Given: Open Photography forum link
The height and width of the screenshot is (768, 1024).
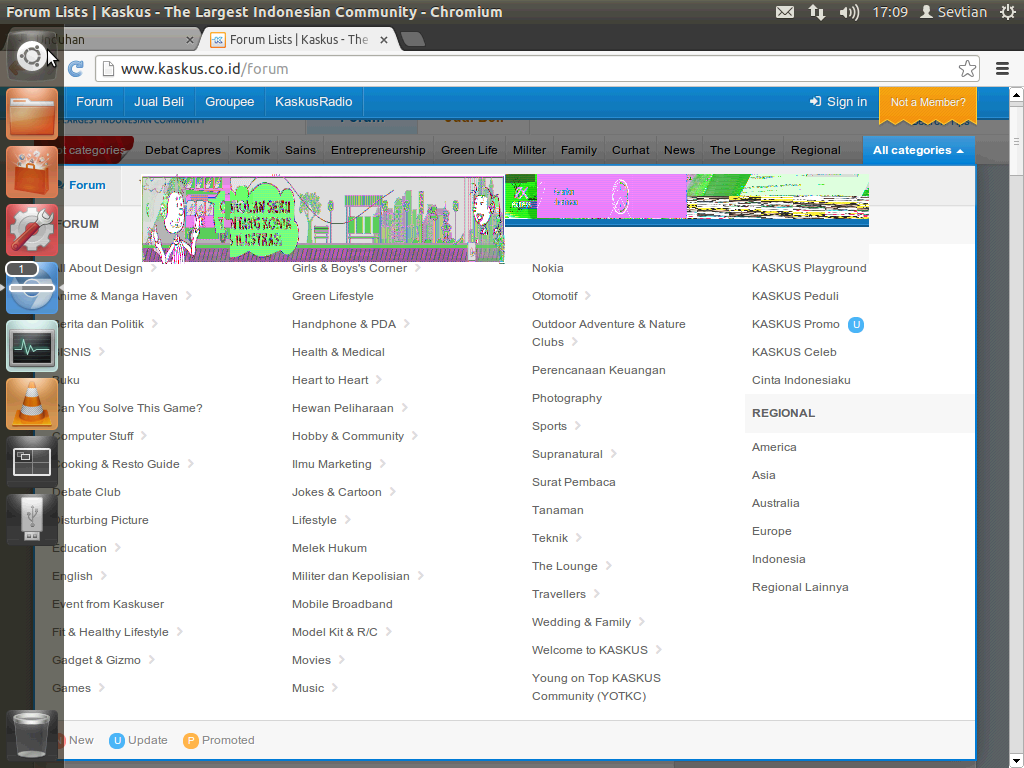Looking at the screenshot, I should pyautogui.click(x=567, y=398).
